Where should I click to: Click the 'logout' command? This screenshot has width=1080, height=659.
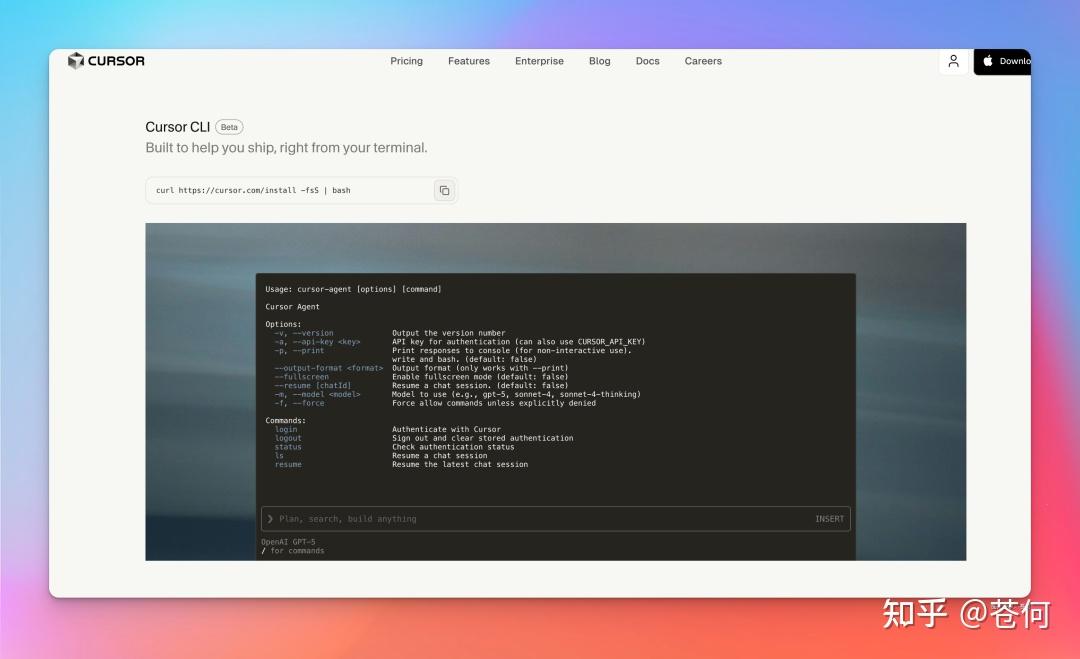point(288,439)
